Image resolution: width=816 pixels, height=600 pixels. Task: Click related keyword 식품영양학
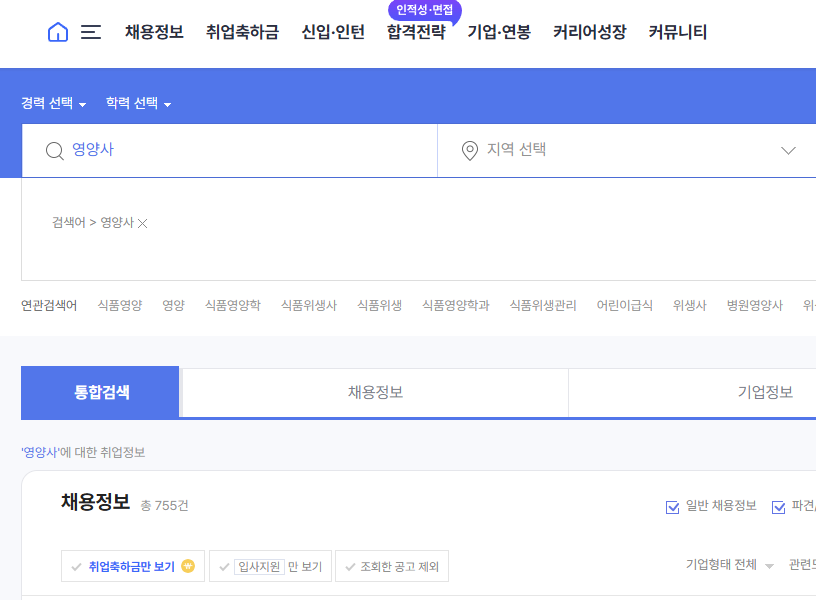[x=233, y=305]
